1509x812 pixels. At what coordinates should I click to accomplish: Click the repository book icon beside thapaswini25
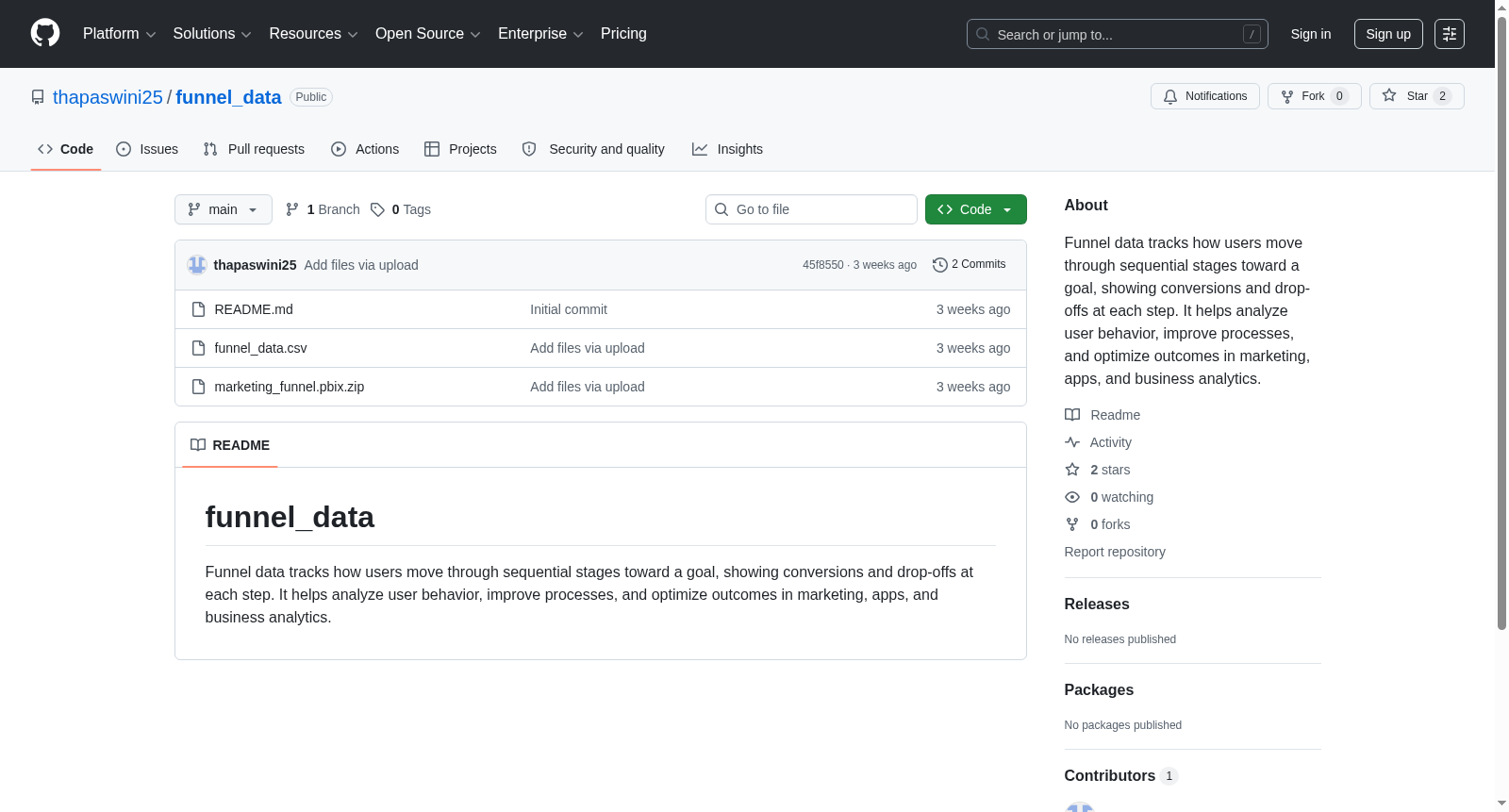38,97
